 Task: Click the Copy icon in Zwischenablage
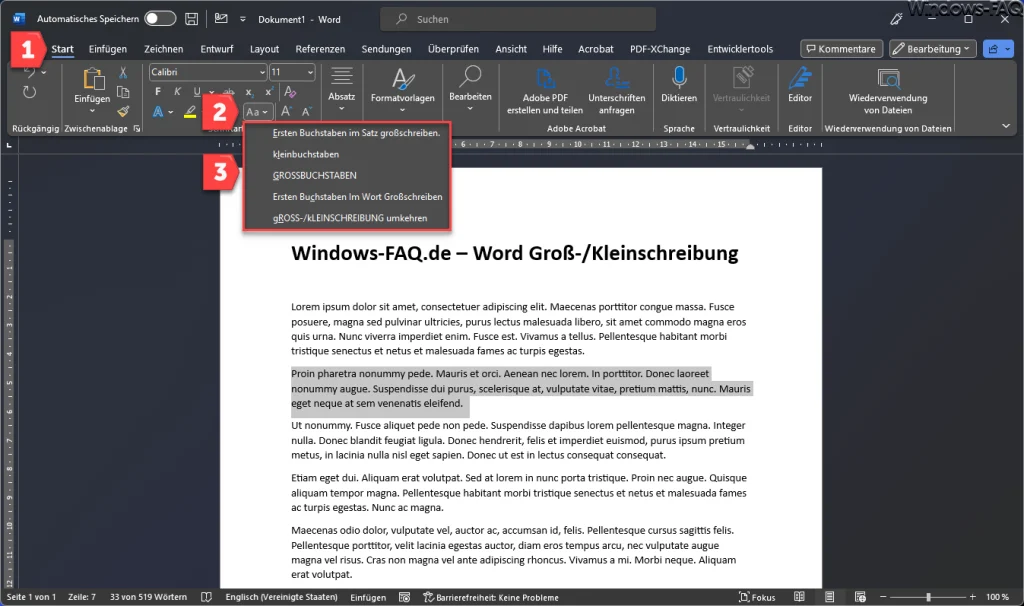tap(123, 92)
